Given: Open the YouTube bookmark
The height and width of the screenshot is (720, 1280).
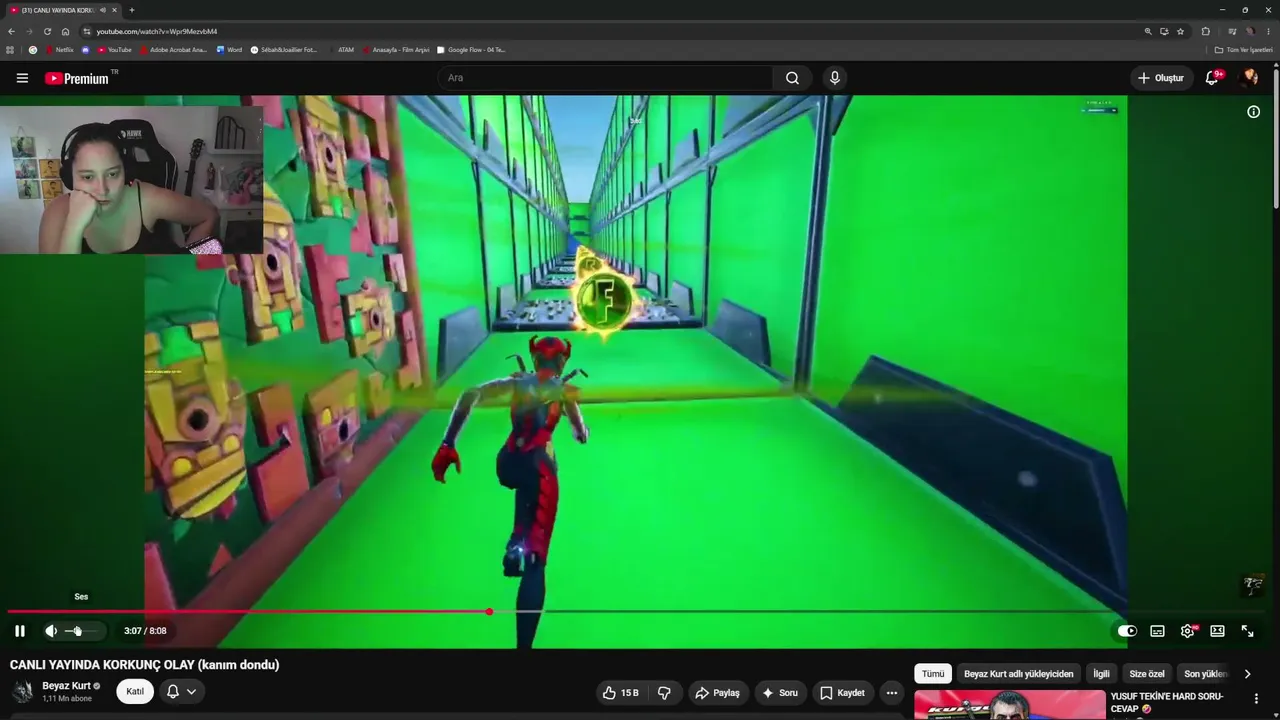Looking at the screenshot, I should tap(114, 50).
